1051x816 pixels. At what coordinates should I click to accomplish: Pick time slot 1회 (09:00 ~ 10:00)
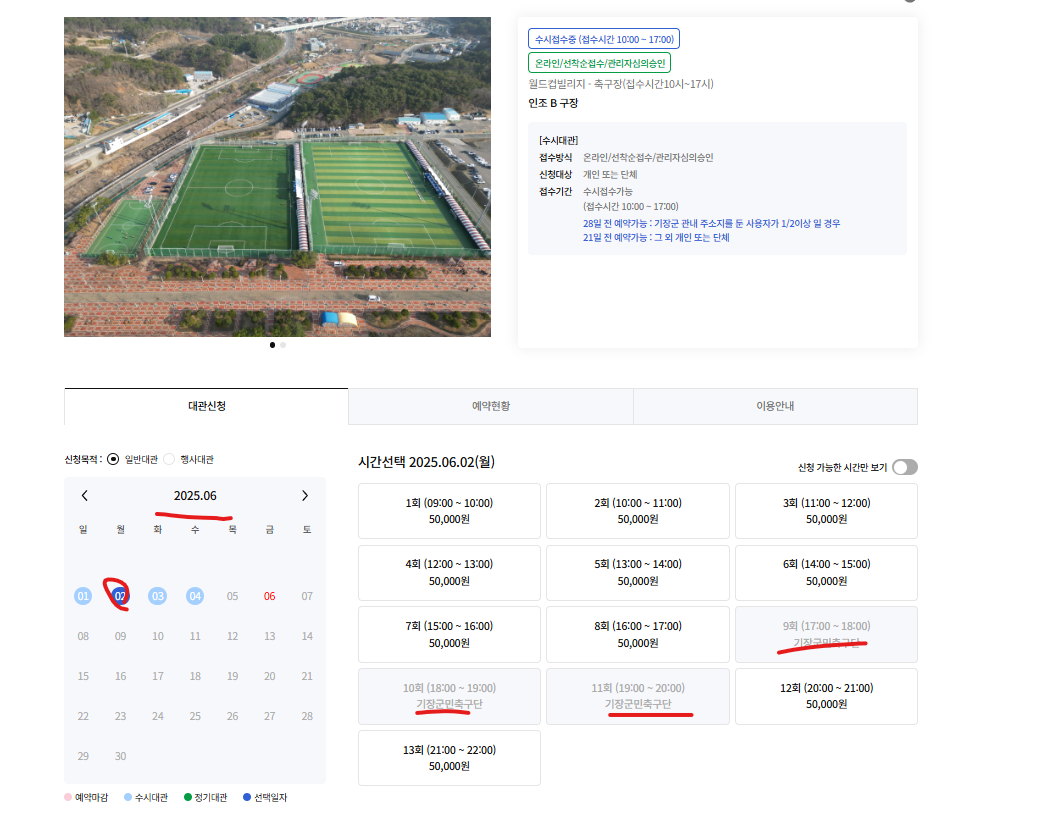(449, 511)
